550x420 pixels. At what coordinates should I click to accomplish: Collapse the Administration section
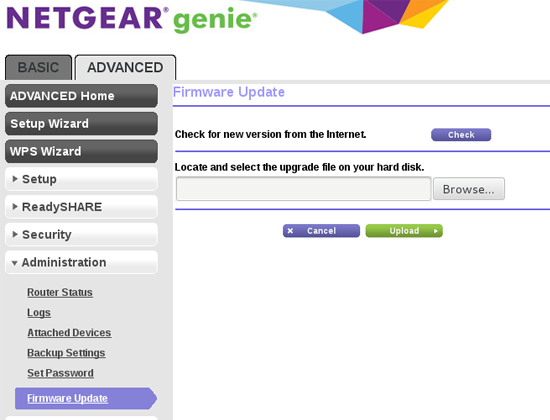point(81,262)
